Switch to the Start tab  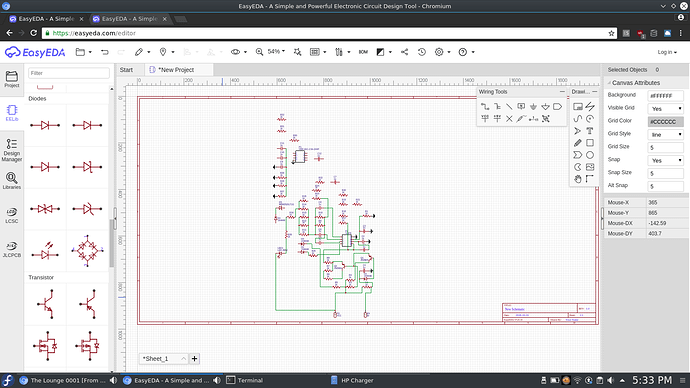pyautogui.click(x=126, y=70)
